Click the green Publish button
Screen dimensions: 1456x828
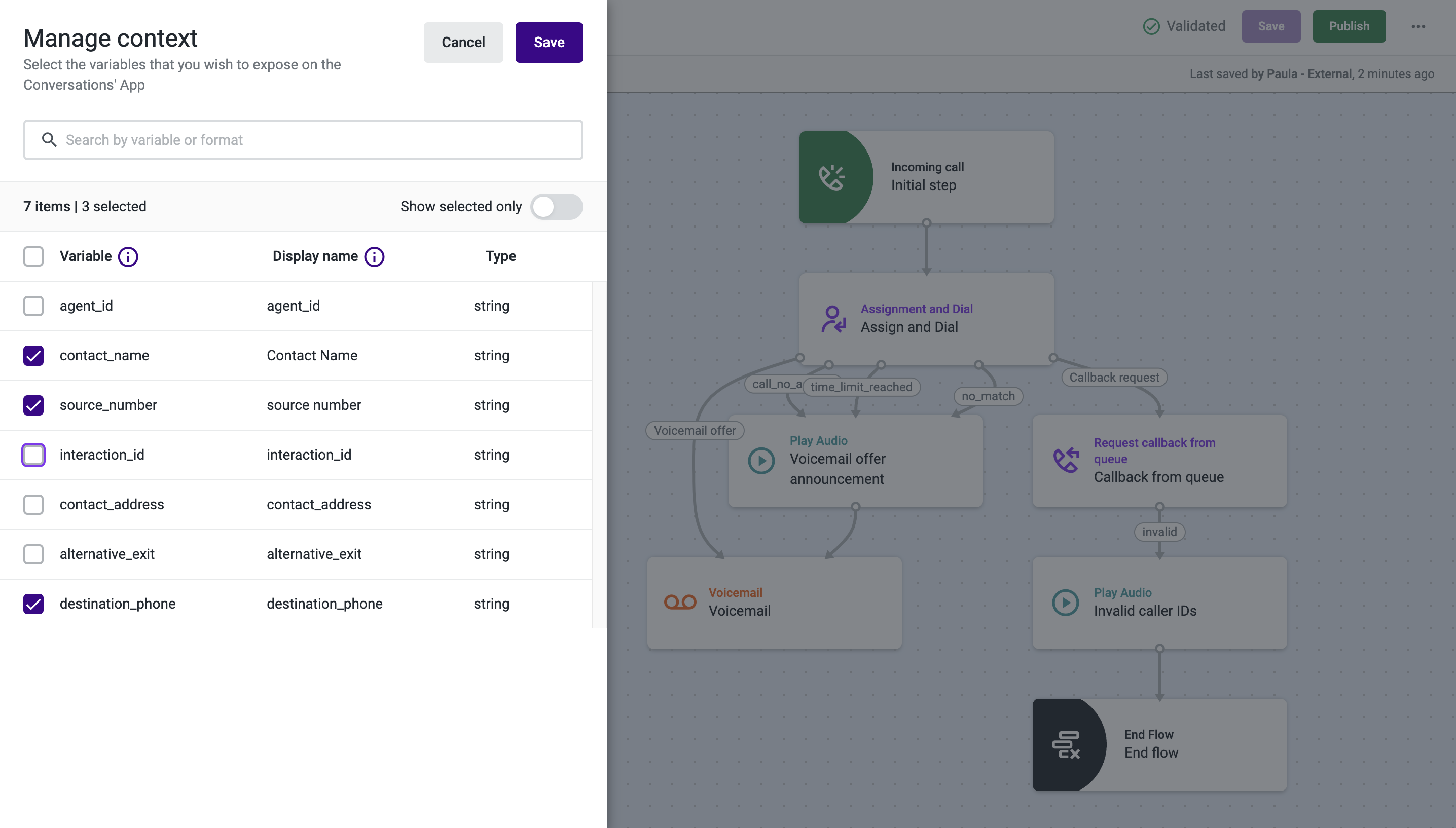coord(1349,26)
